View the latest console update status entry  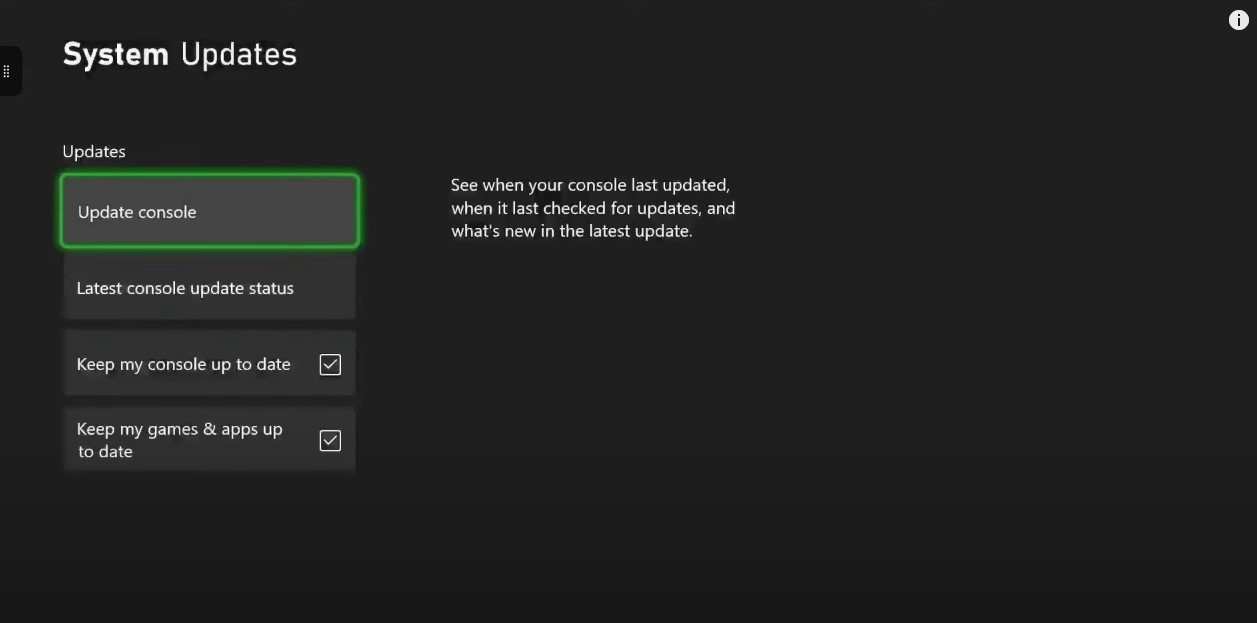tap(208, 288)
